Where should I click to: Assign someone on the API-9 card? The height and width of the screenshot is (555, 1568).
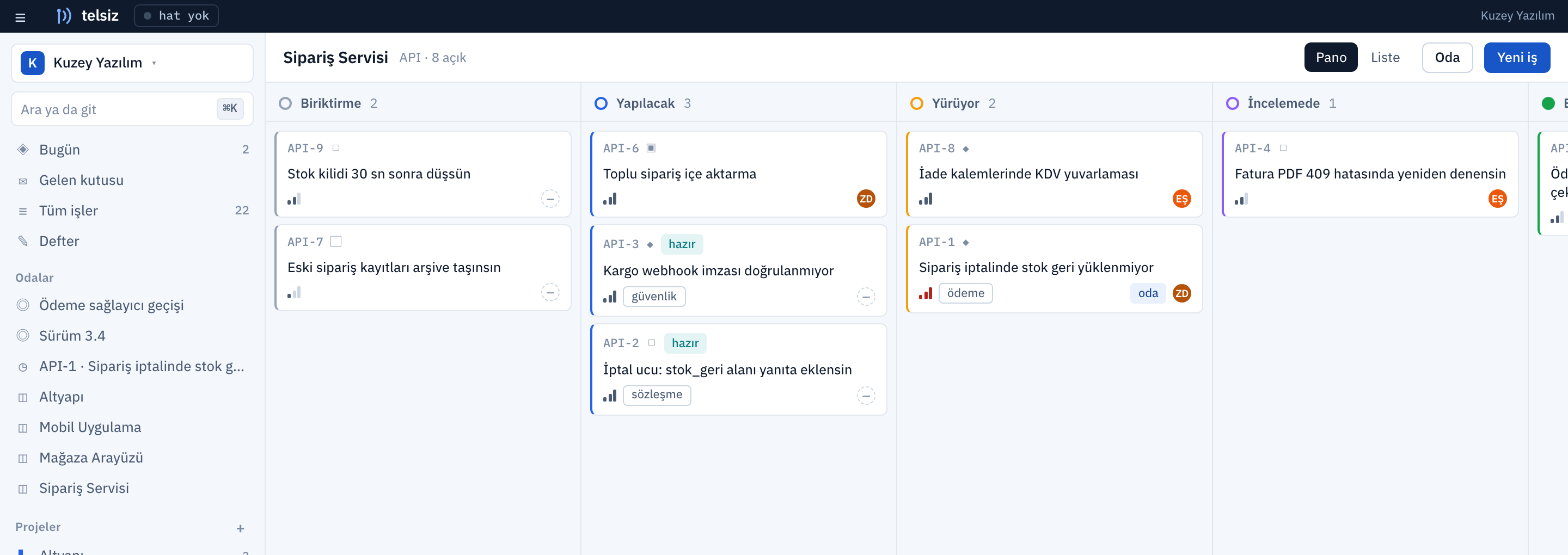tap(550, 199)
